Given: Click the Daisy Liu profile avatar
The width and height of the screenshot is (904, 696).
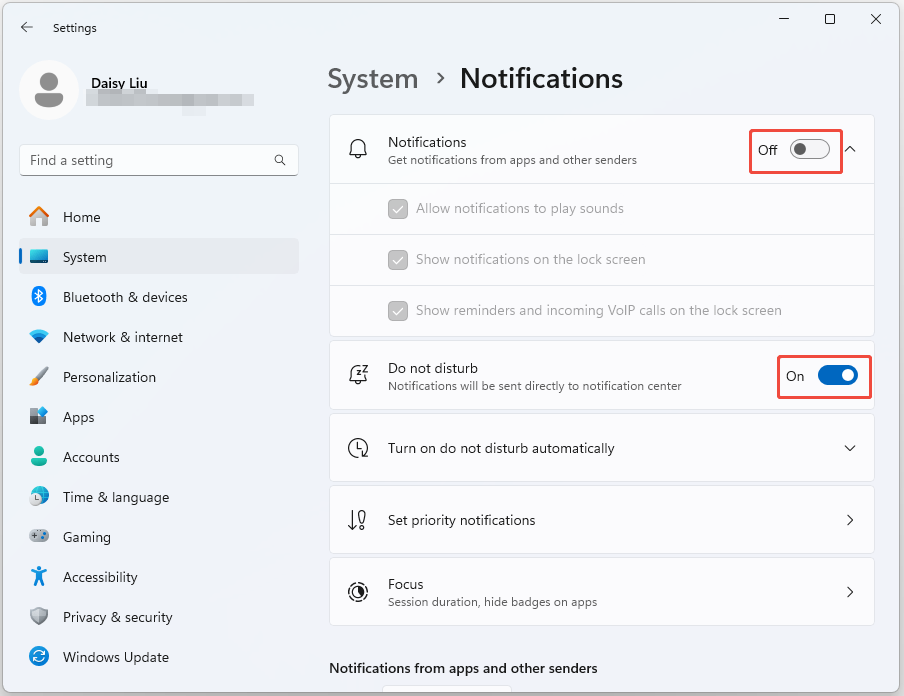Looking at the screenshot, I should 48,89.
